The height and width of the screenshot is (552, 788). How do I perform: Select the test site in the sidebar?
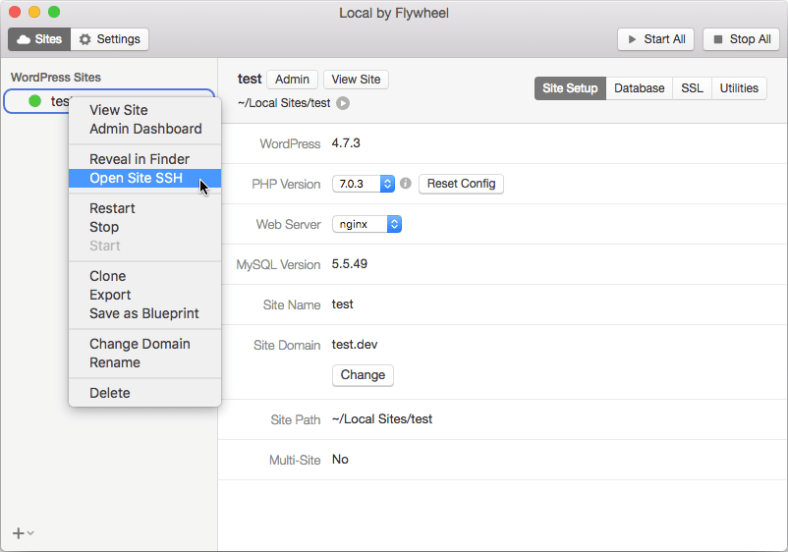click(109, 101)
